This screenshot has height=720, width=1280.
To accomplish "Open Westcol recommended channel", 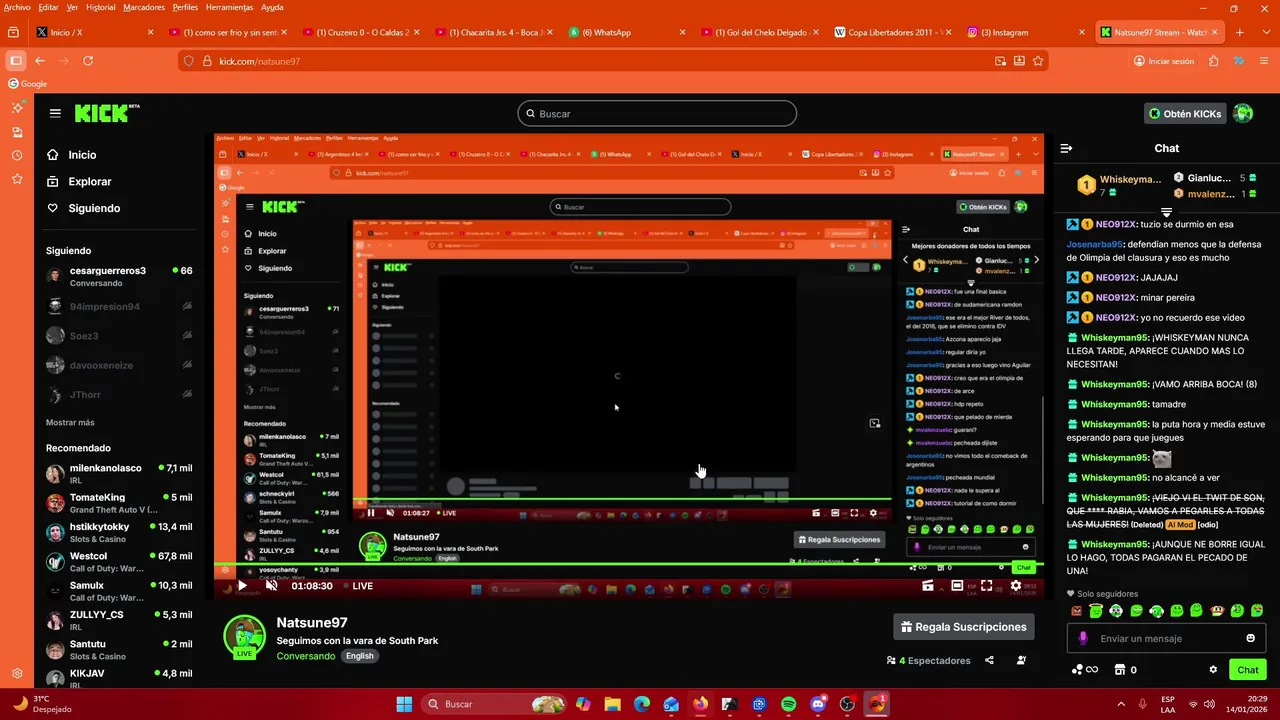I will click(x=119, y=562).
